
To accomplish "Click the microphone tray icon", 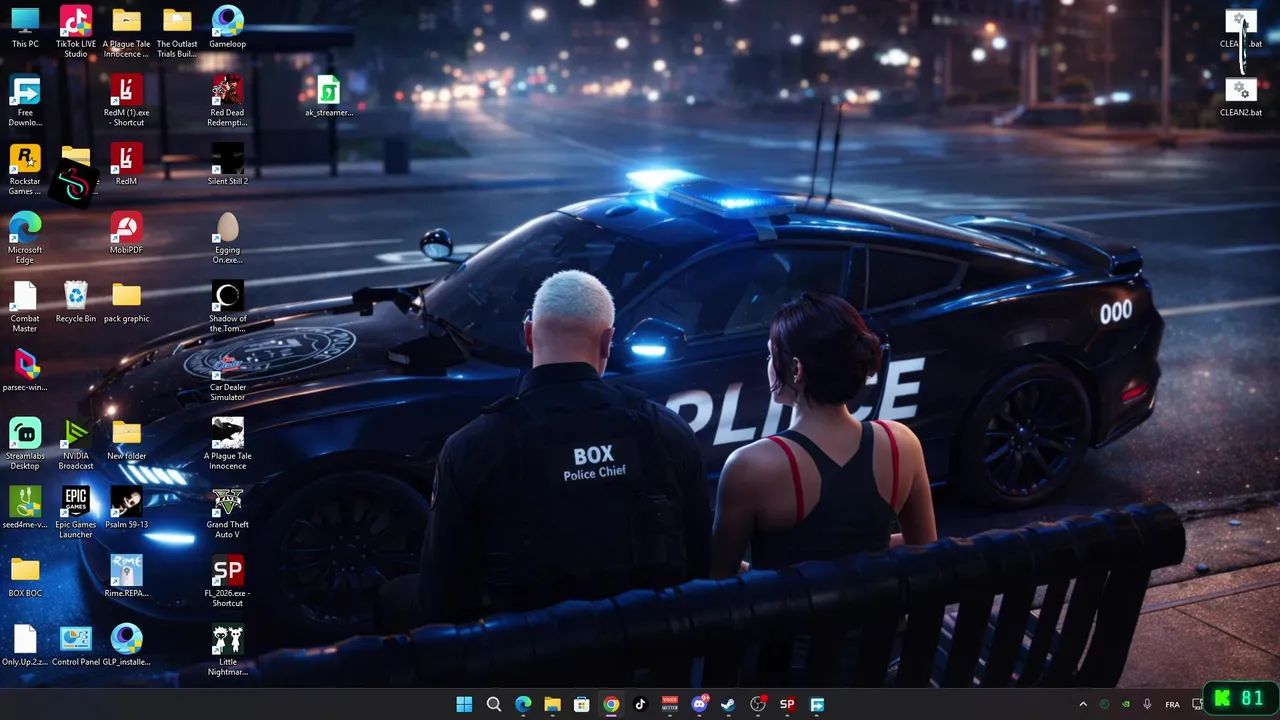I will [1147, 704].
